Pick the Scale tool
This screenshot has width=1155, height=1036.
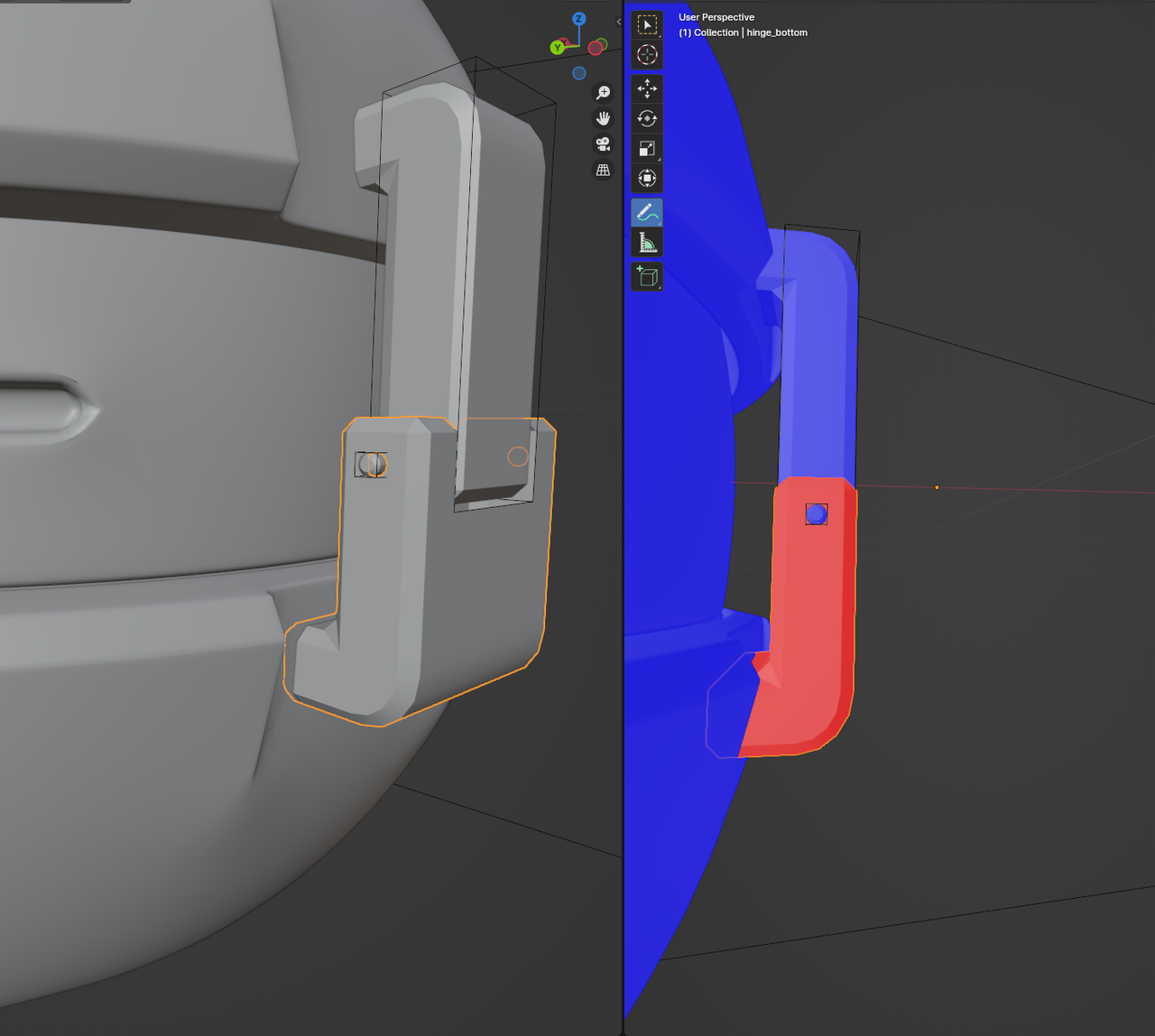click(647, 149)
